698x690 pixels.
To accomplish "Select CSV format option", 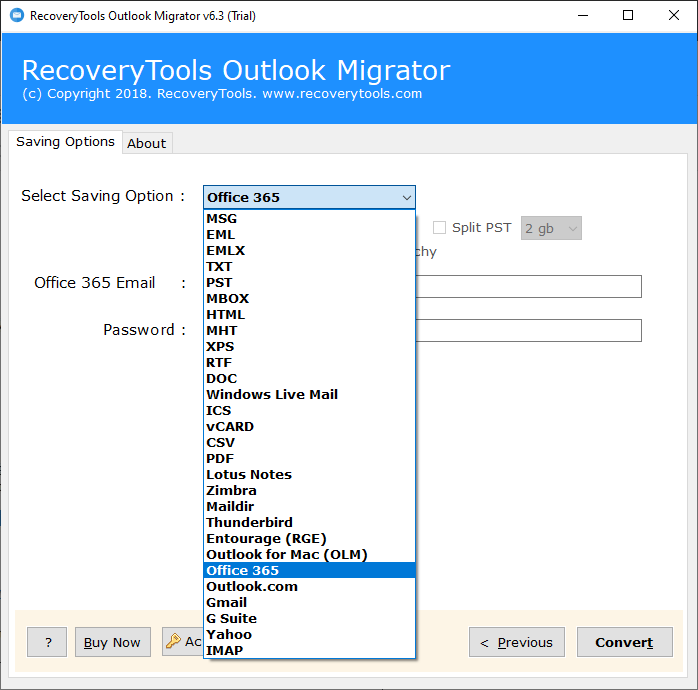I will (309, 443).
